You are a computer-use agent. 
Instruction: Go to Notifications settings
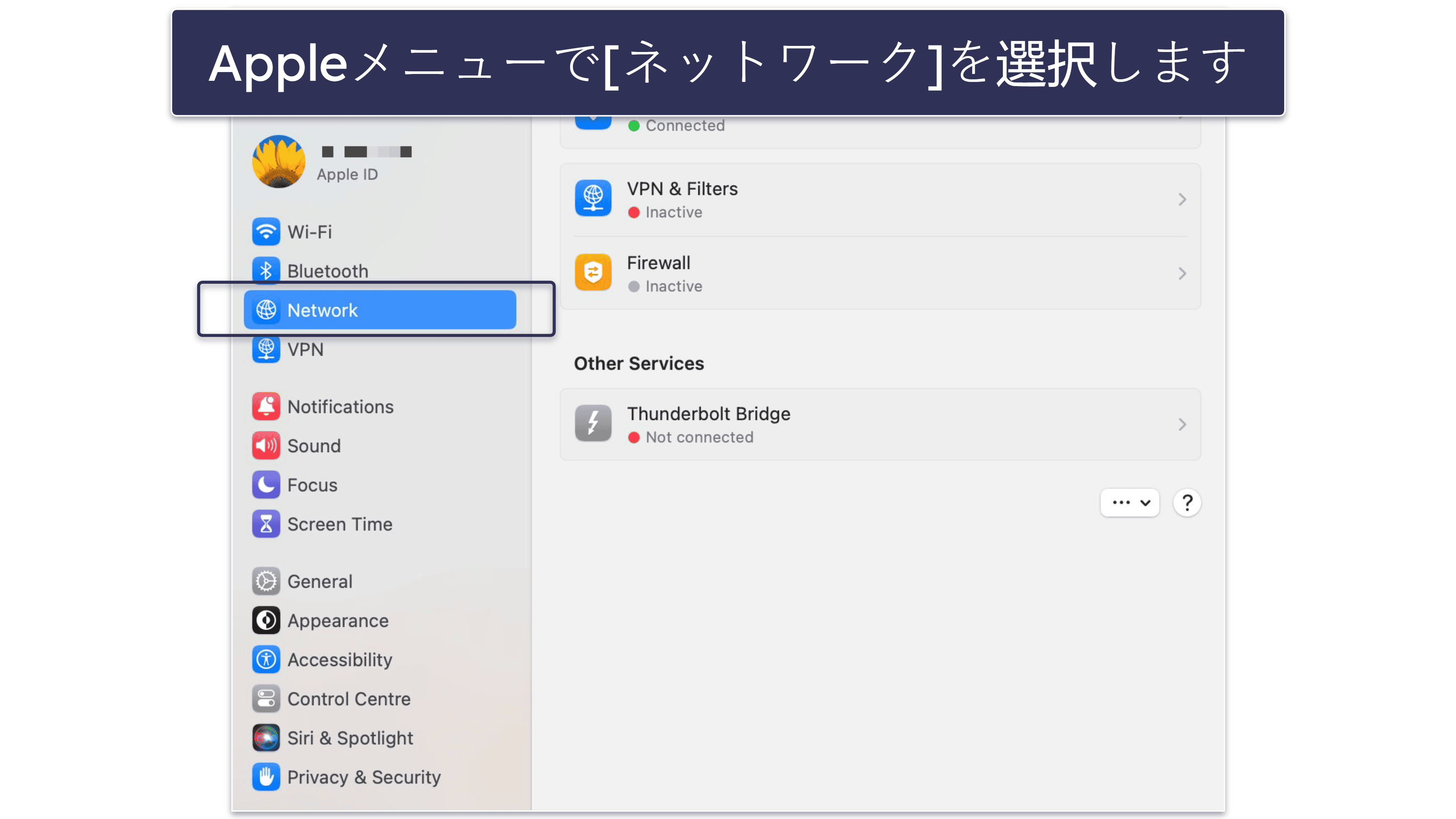pyautogui.click(x=380, y=406)
